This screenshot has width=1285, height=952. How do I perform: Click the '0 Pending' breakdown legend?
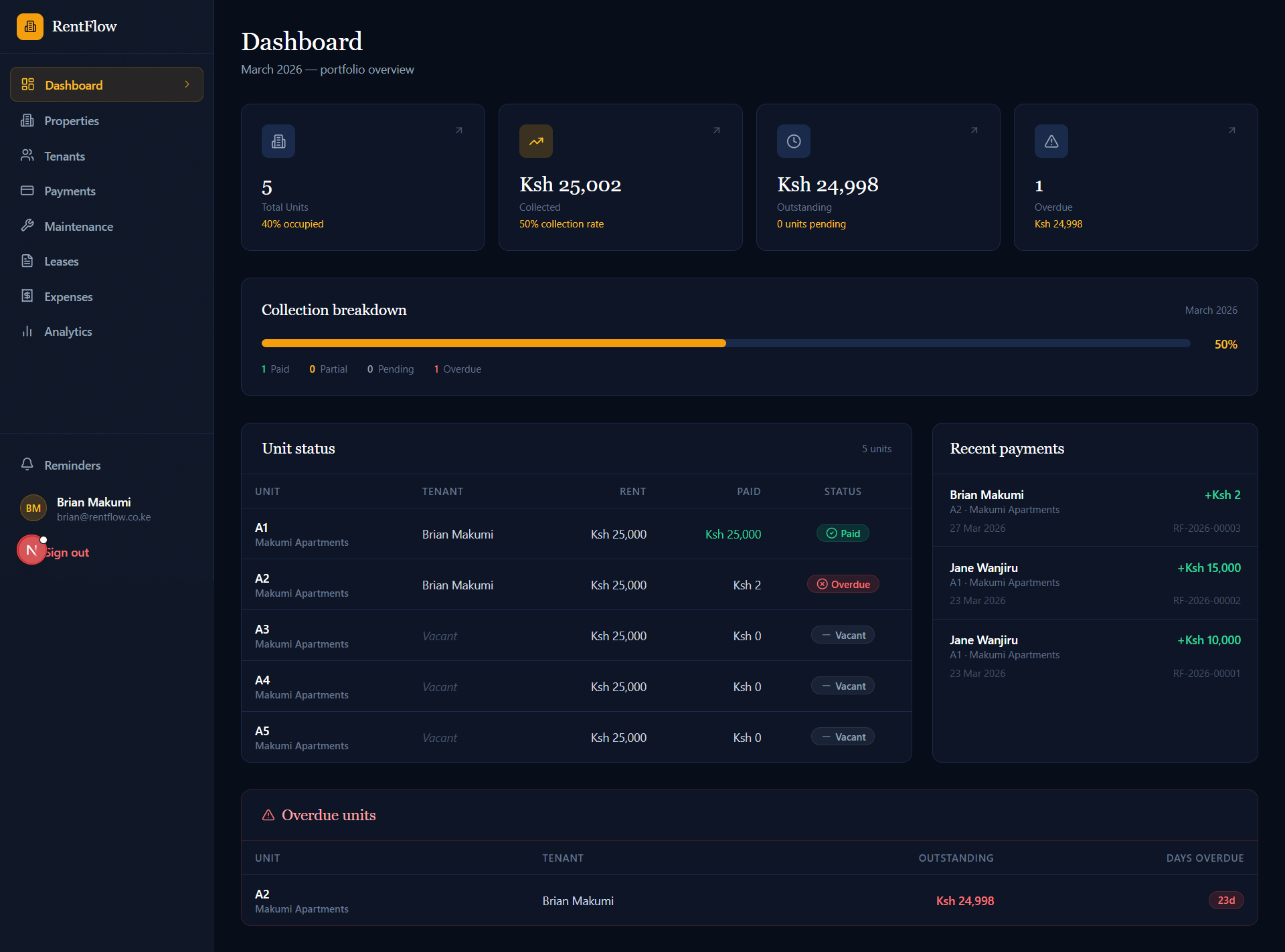(390, 369)
